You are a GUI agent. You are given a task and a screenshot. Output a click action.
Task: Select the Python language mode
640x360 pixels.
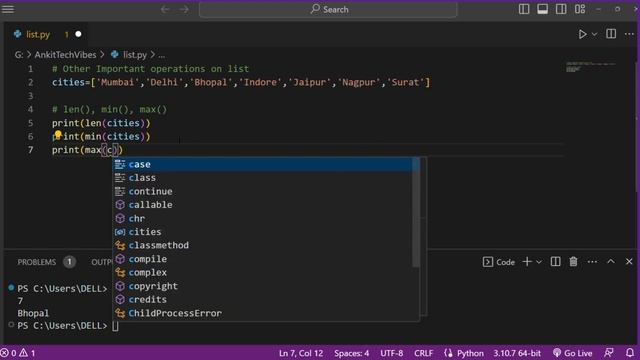[470, 353]
